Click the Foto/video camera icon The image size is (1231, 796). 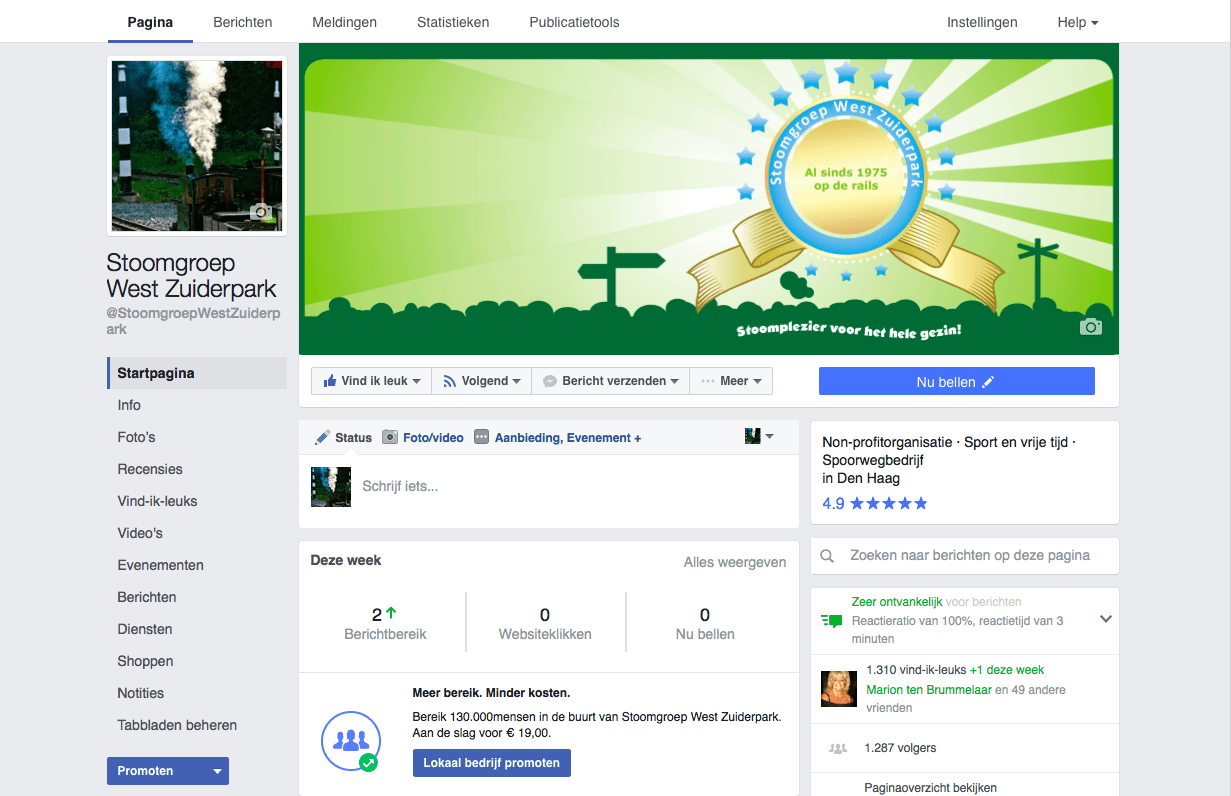pyautogui.click(x=390, y=437)
